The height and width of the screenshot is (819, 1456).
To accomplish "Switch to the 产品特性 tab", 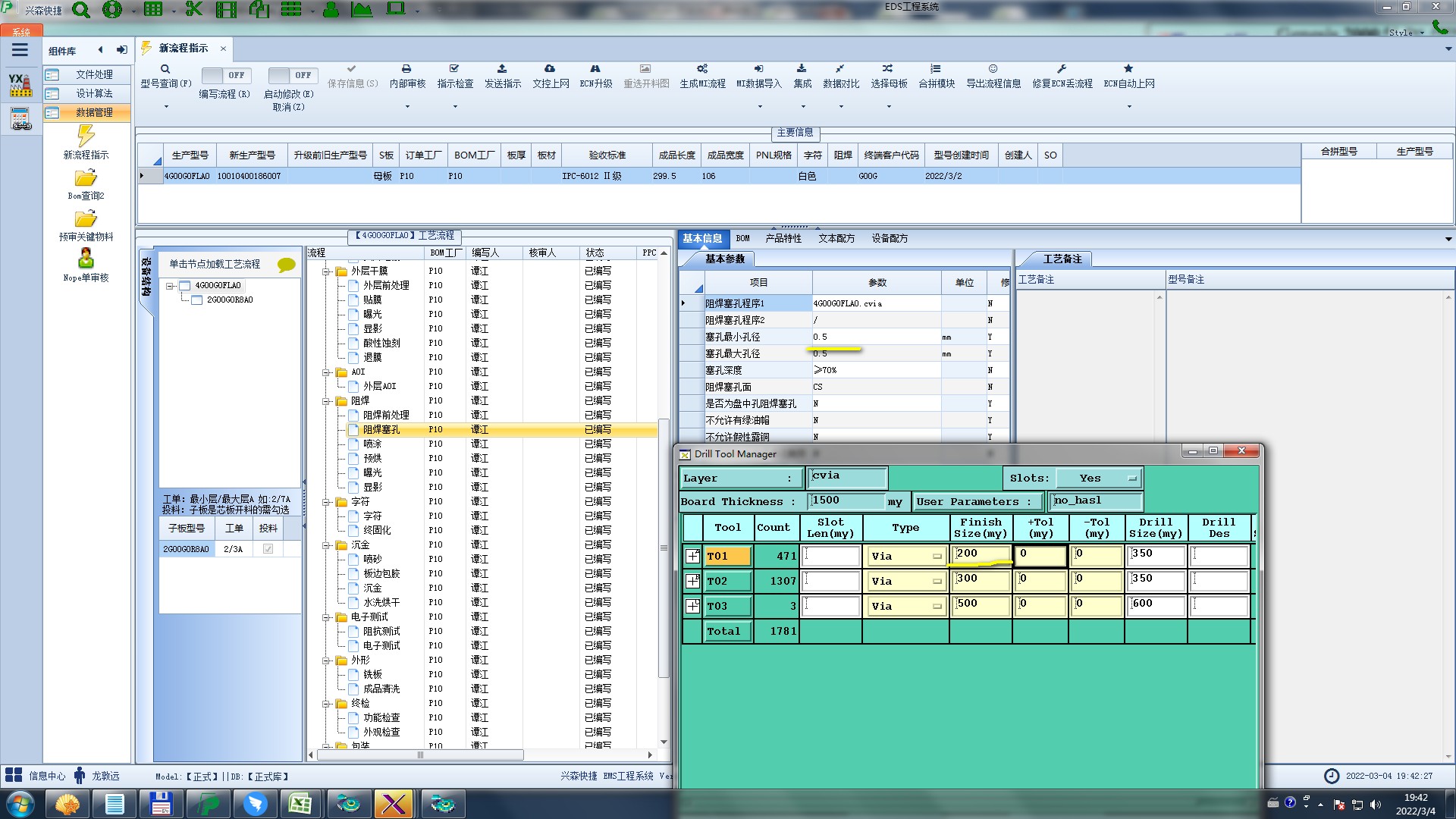I will (x=783, y=238).
